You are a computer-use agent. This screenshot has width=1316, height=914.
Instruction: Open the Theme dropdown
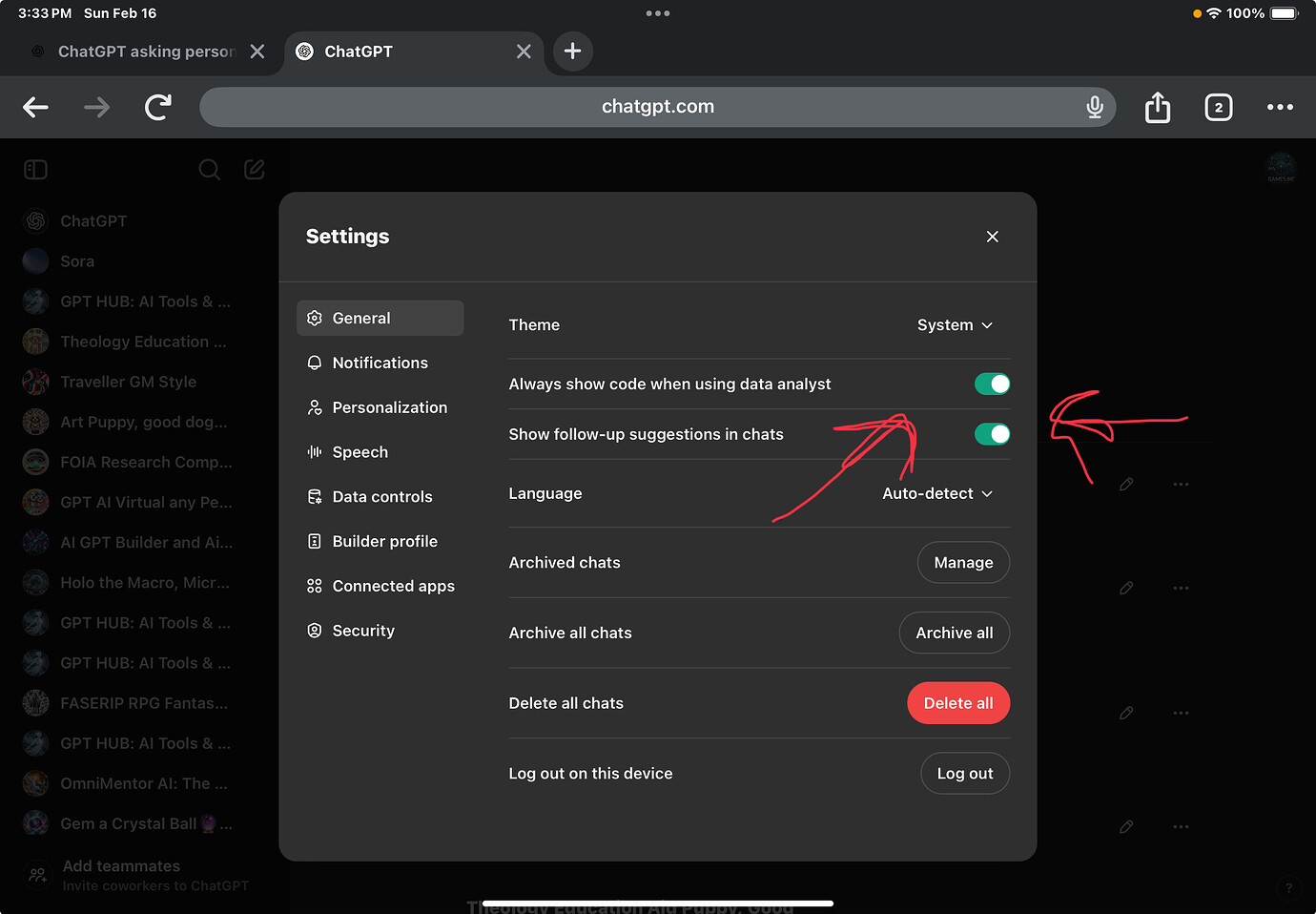(x=955, y=324)
